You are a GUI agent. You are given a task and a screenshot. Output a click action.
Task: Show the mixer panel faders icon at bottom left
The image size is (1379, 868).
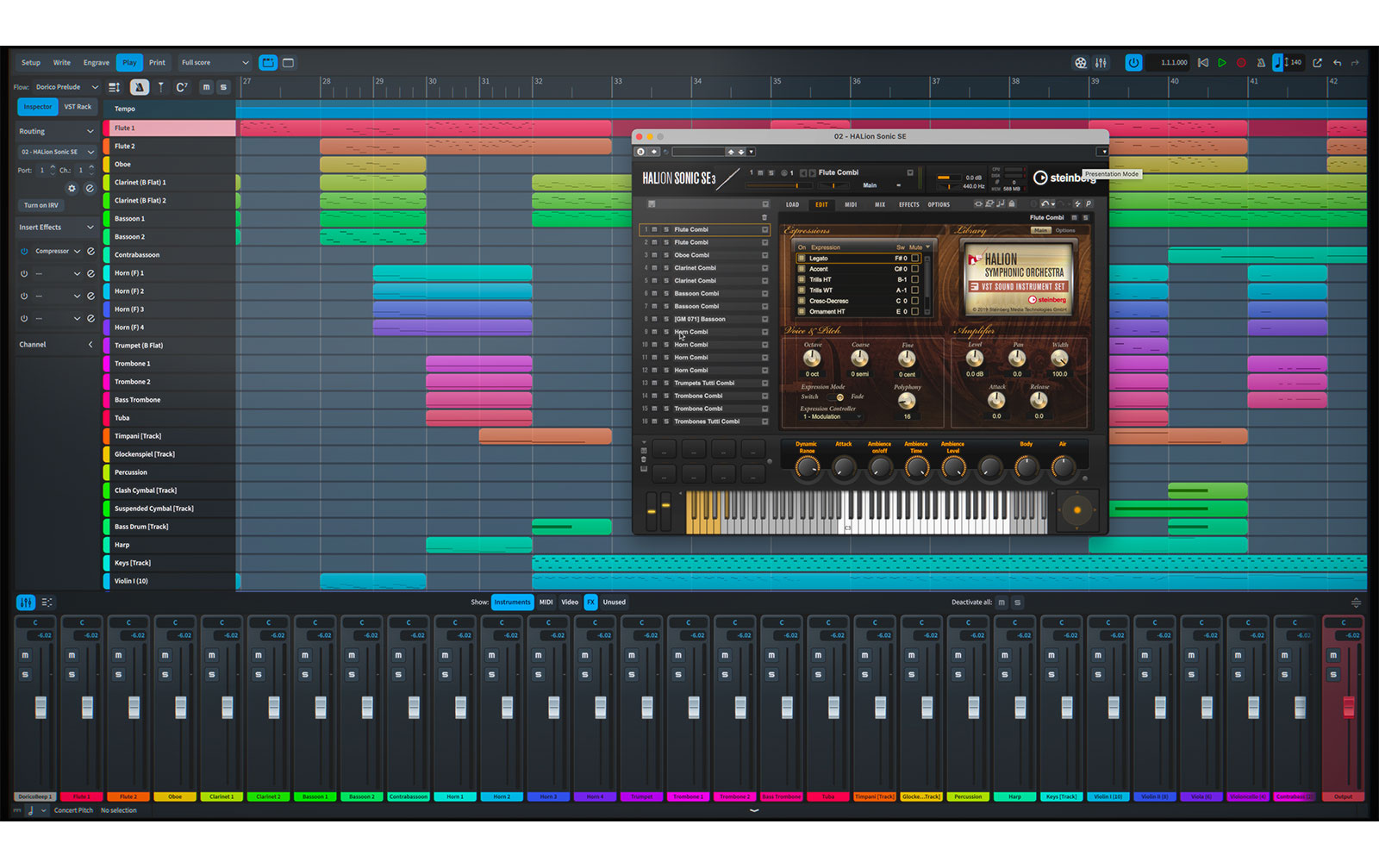coord(26,603)
